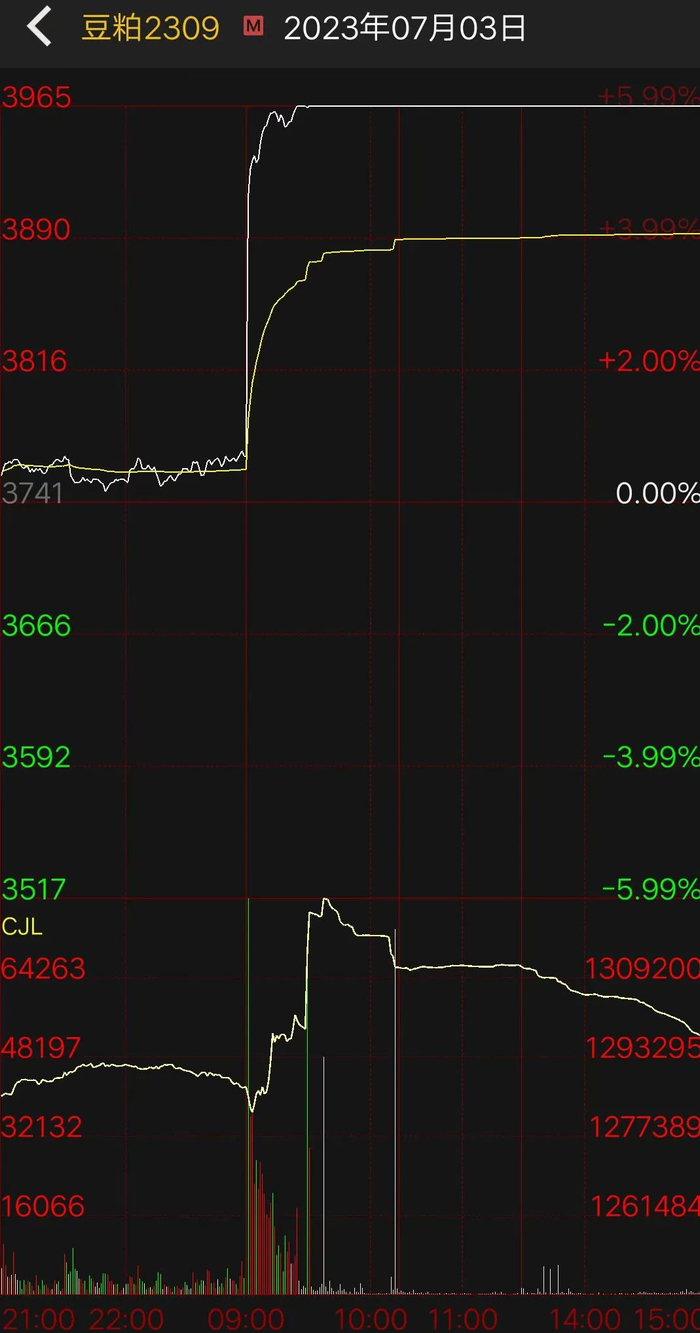Image resolution: width=700 pixels, height=1333 pixels.
Task: Click the 3517 lower limit price label
Action: (x=36, y=888)
